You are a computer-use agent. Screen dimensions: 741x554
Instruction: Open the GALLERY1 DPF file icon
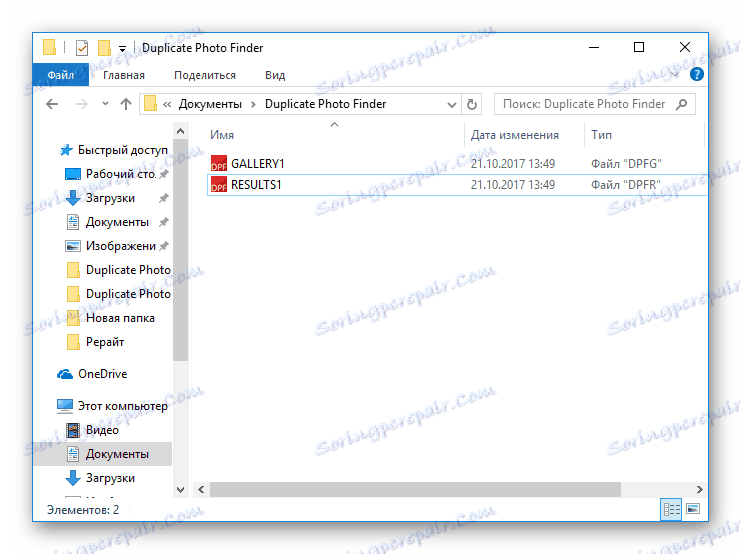pyautogui.click(x=218, y=164)
